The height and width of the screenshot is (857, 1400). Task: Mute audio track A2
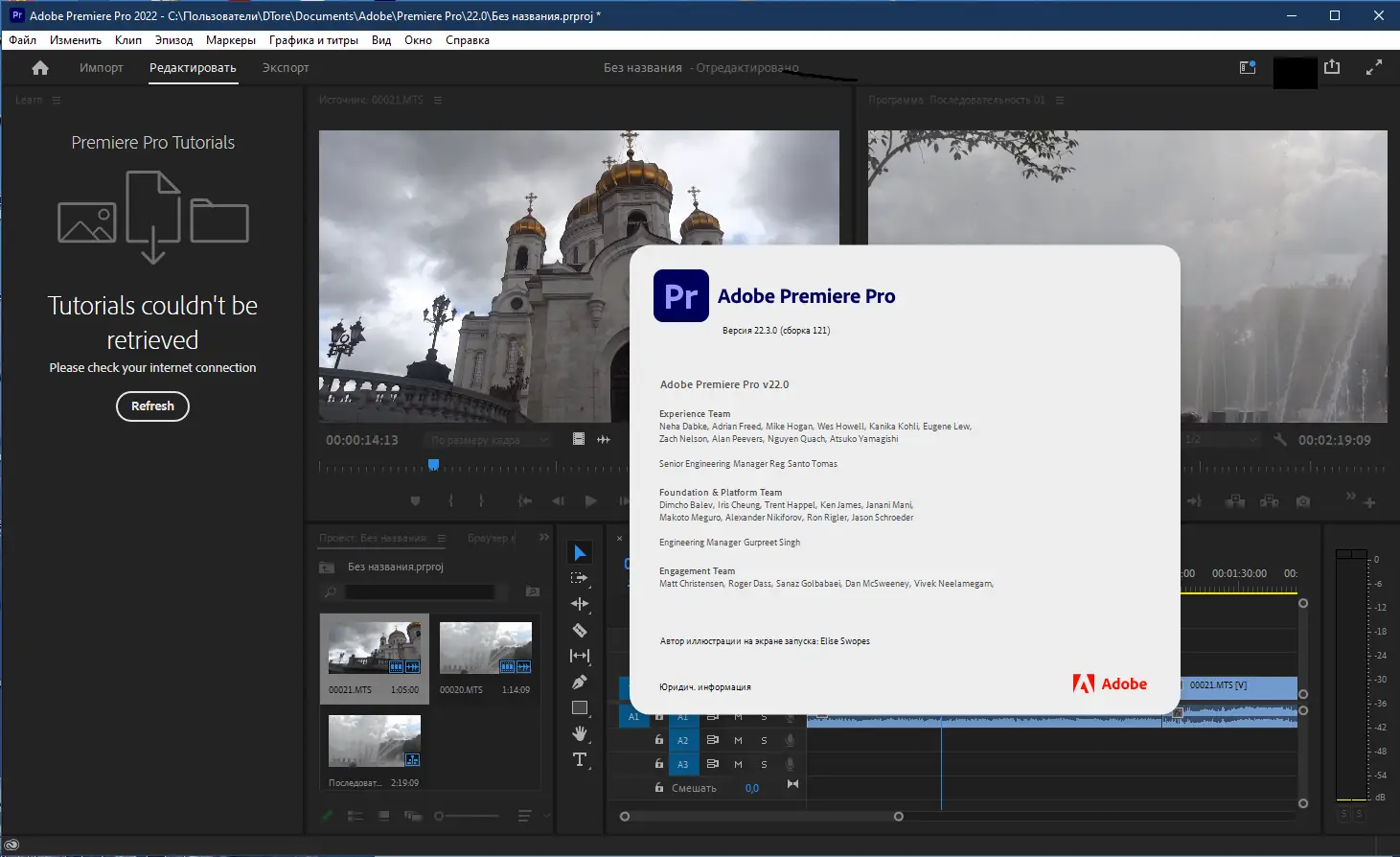pos(738,740)
